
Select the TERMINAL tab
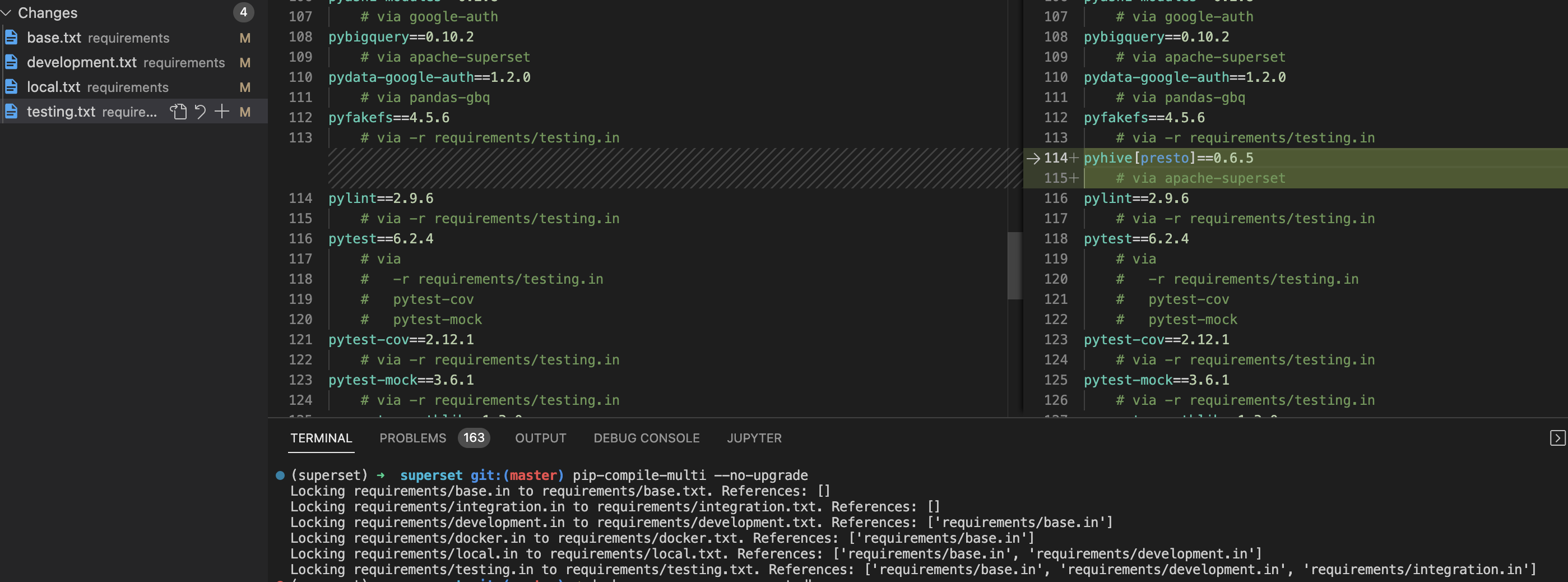tap(321, 438)
